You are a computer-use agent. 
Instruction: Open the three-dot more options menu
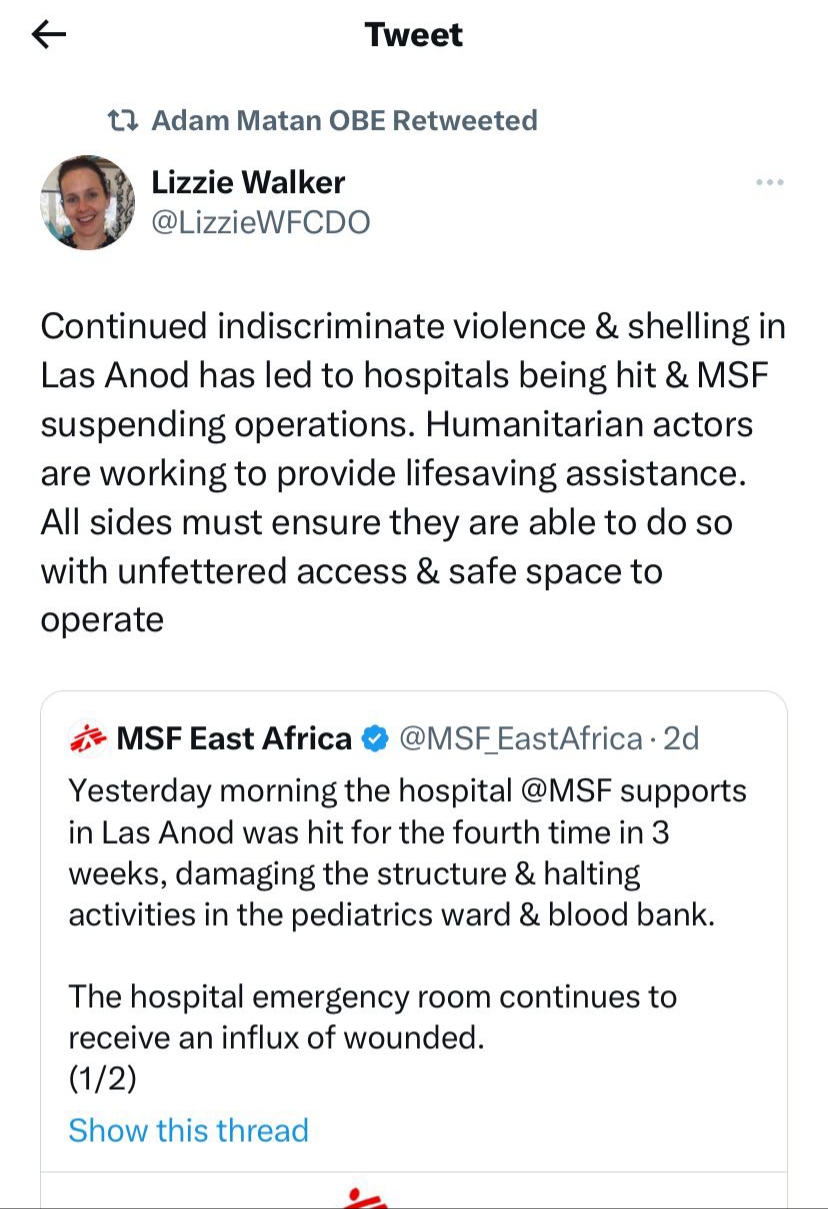coord(769,183)
